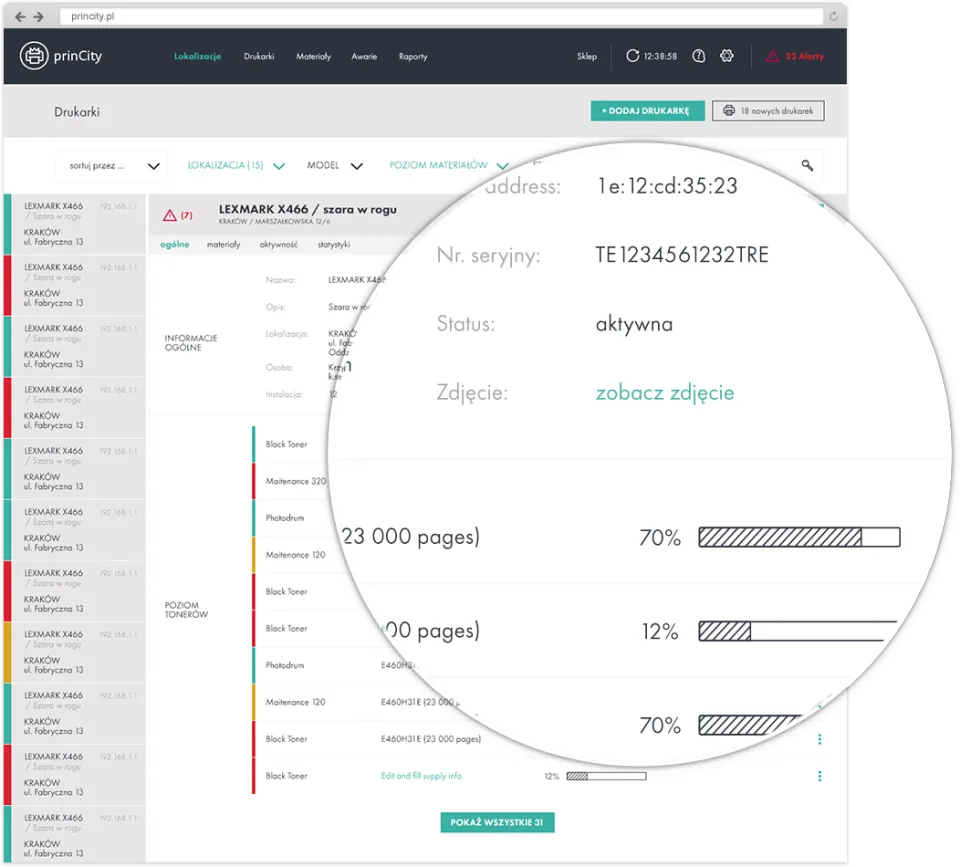Open the three-dot menu on the E460H31E Black Toner row

819,739
